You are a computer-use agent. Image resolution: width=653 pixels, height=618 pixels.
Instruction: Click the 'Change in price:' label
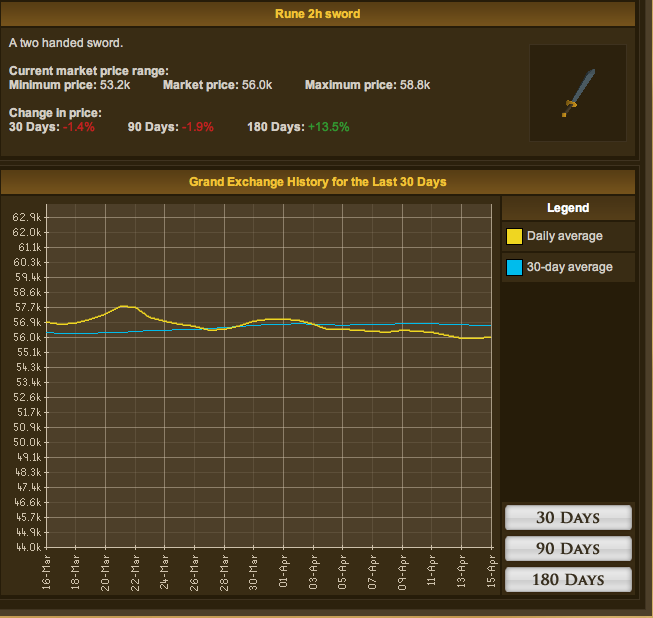coord(55,113)
